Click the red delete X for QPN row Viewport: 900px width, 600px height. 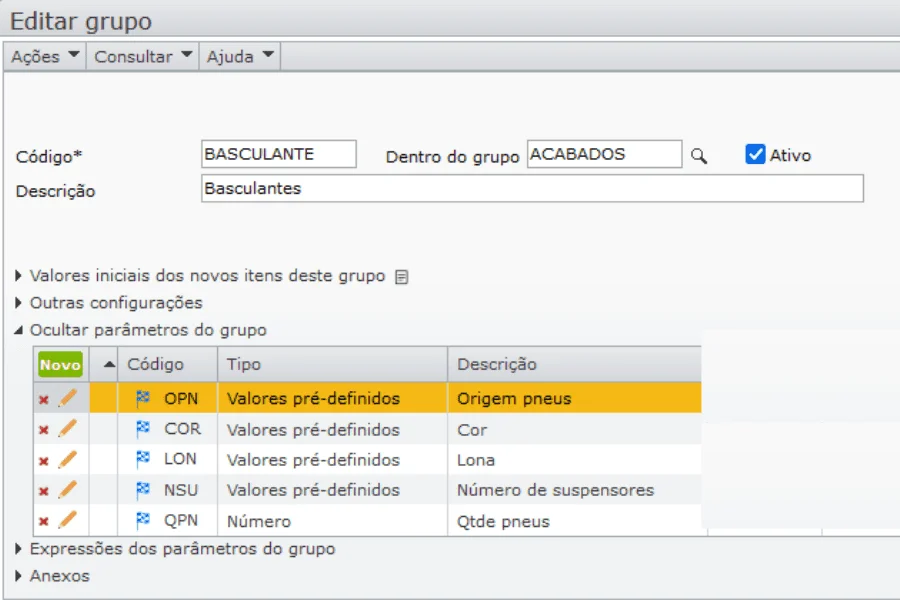(x=43, y=521)
